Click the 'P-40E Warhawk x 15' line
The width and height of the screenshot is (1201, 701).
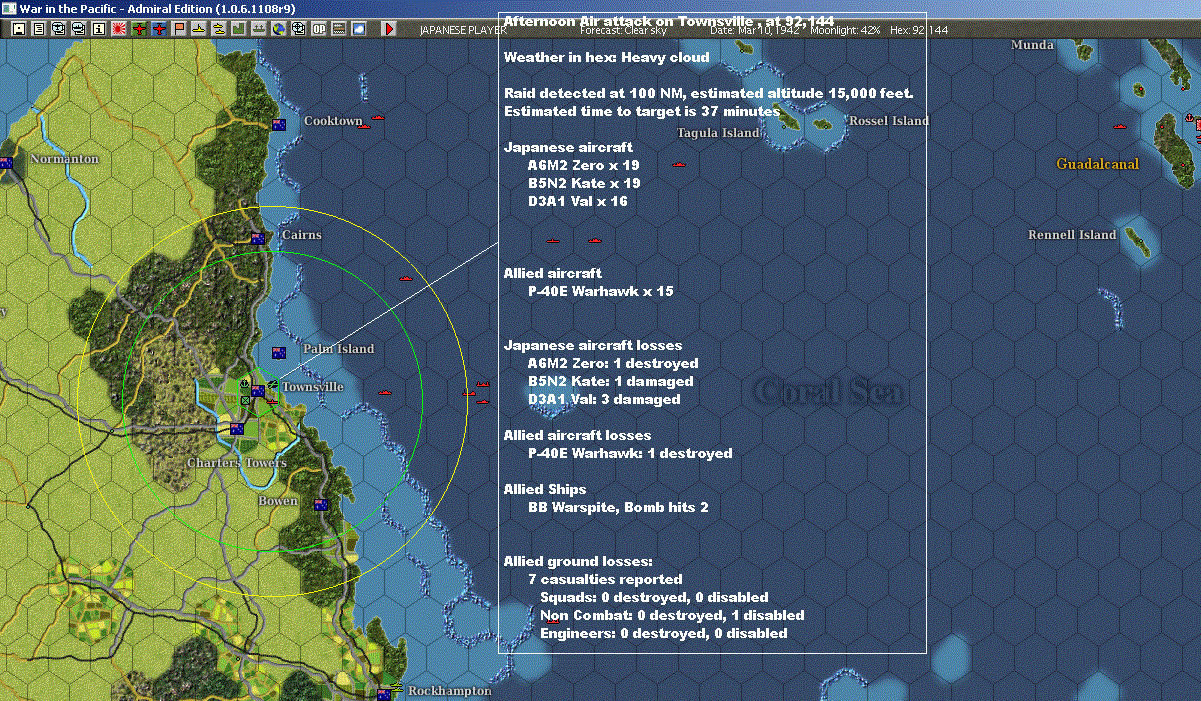(x=601, y=291)
